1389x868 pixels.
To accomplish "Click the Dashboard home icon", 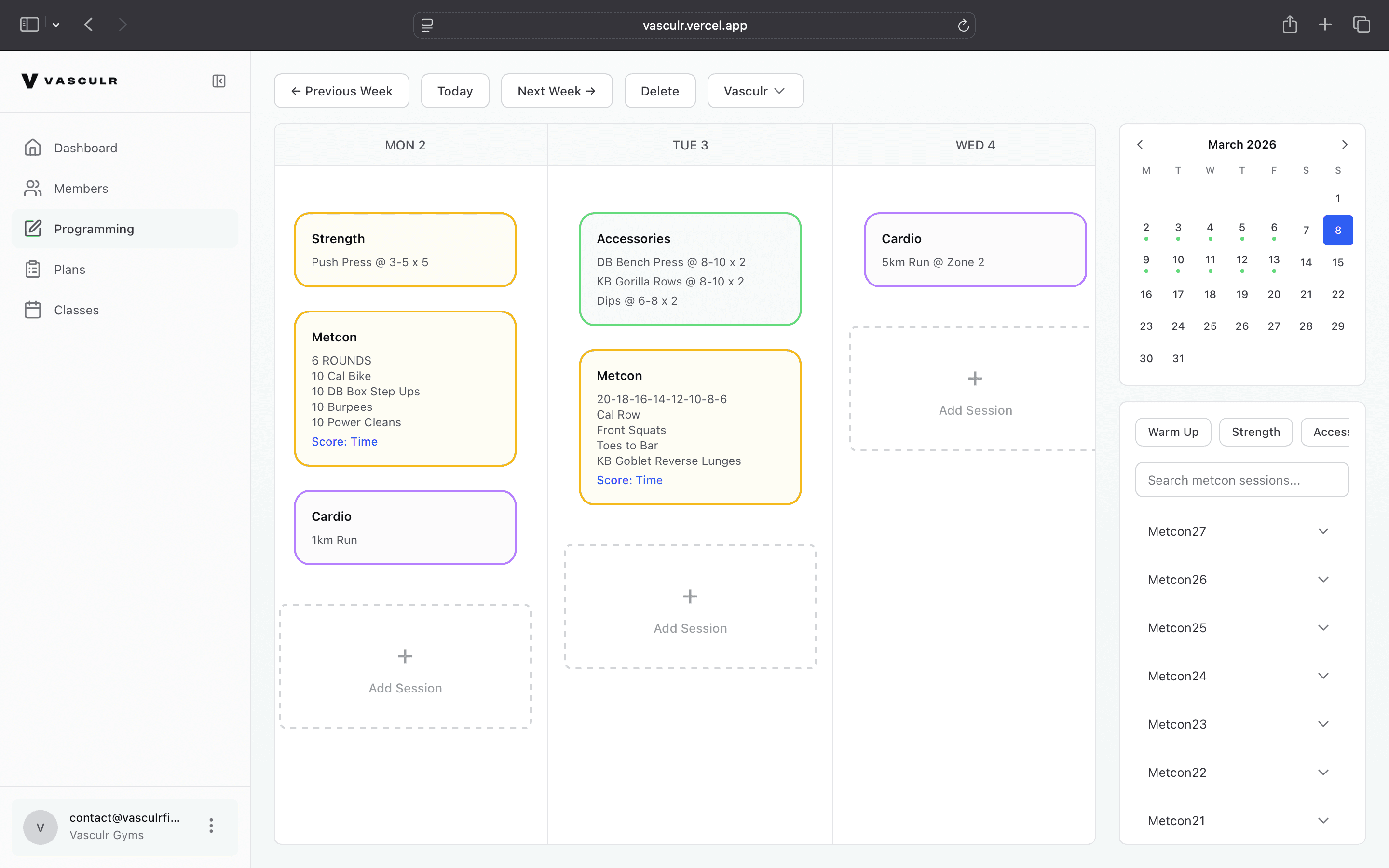I will [33, 148].
